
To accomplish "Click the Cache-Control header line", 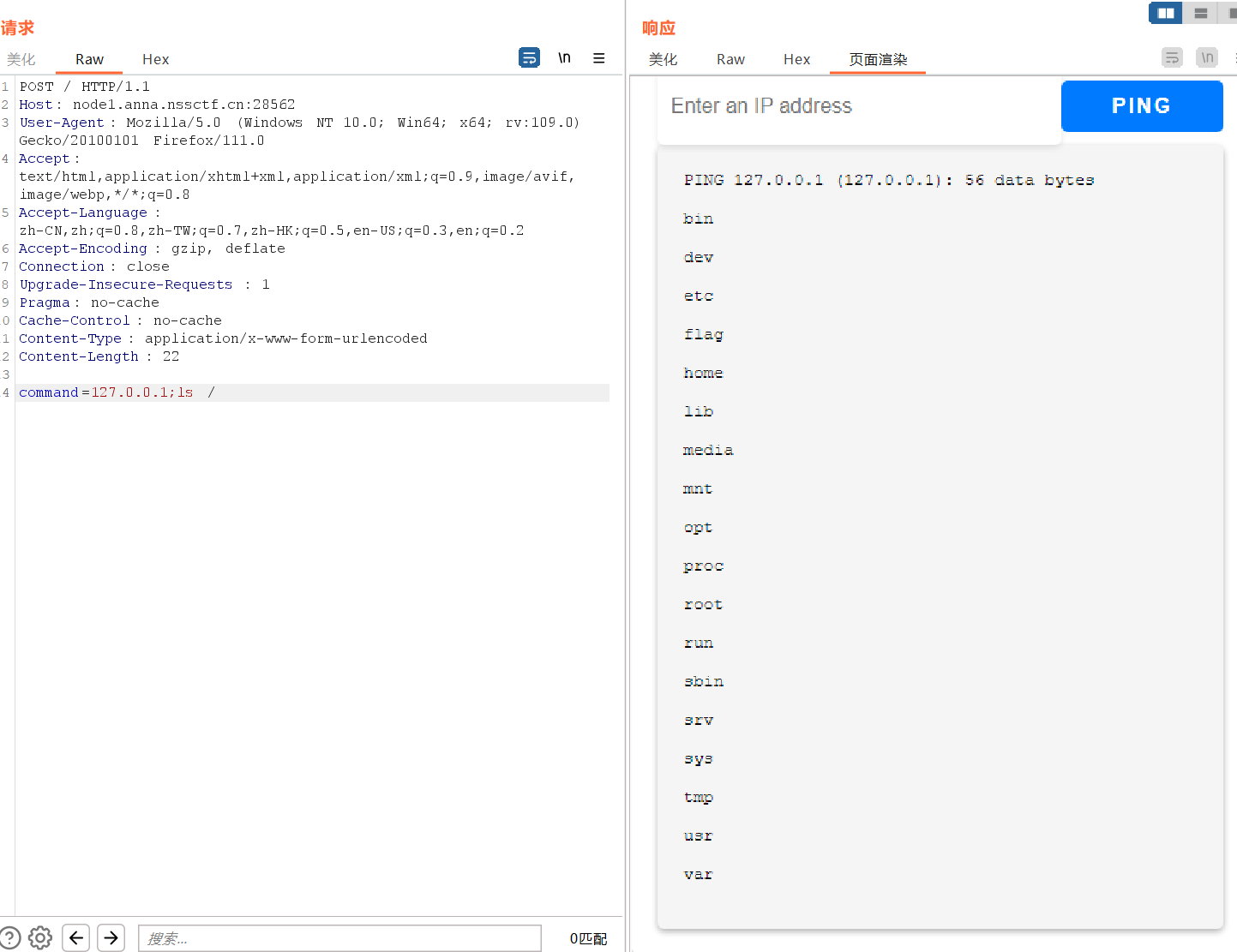I will coord(120,320).
